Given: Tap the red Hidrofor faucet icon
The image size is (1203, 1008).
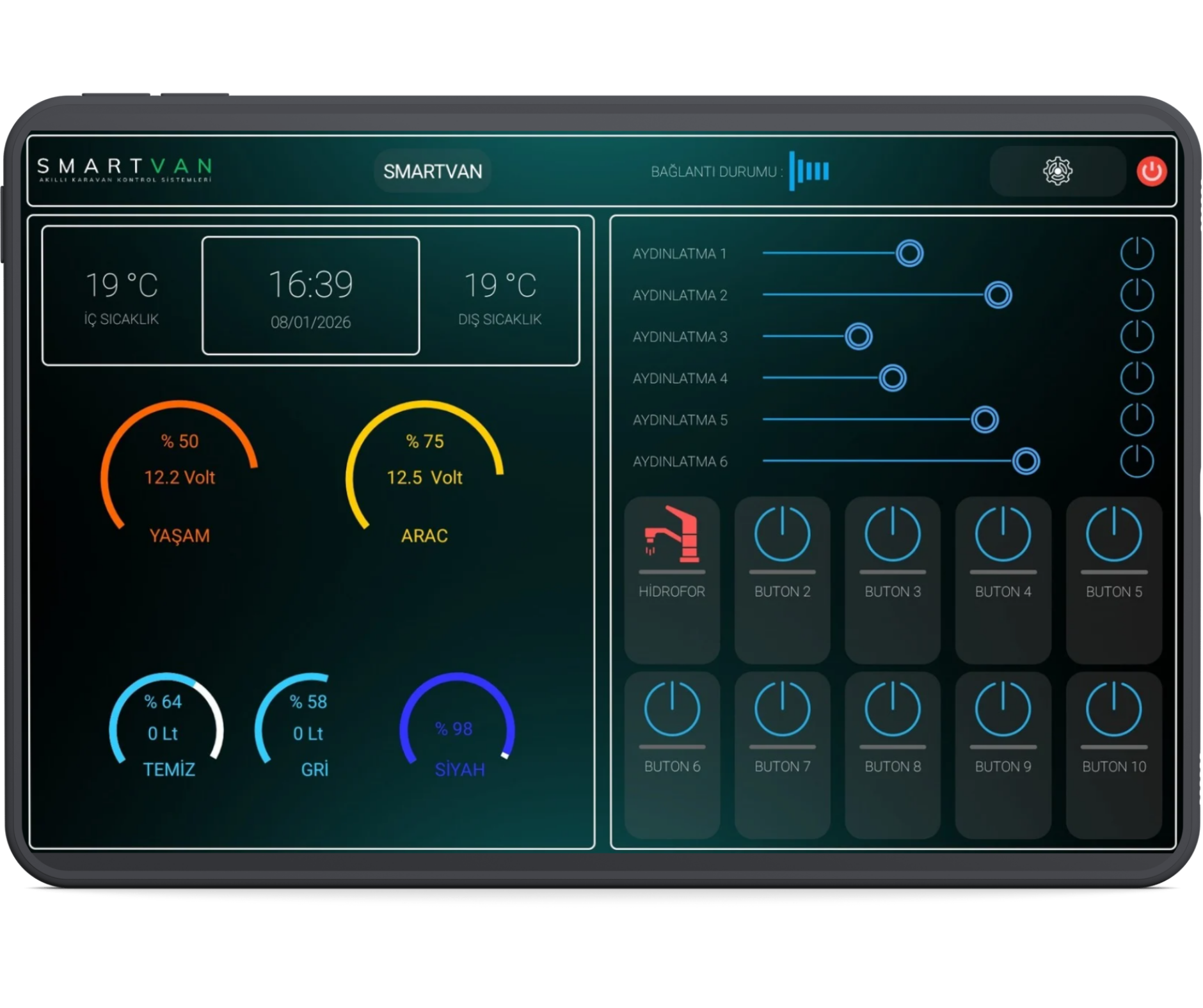Looking at the screenshot, I should 671,535.
